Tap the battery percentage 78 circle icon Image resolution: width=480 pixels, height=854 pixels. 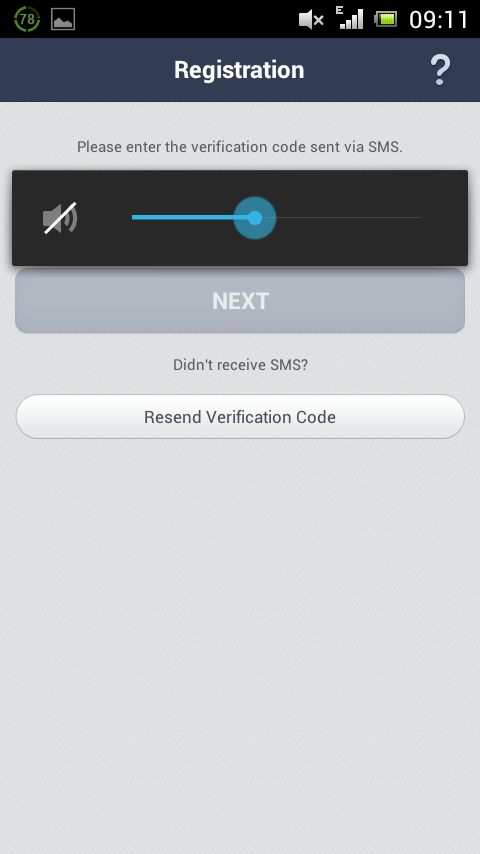click(27, 20)
